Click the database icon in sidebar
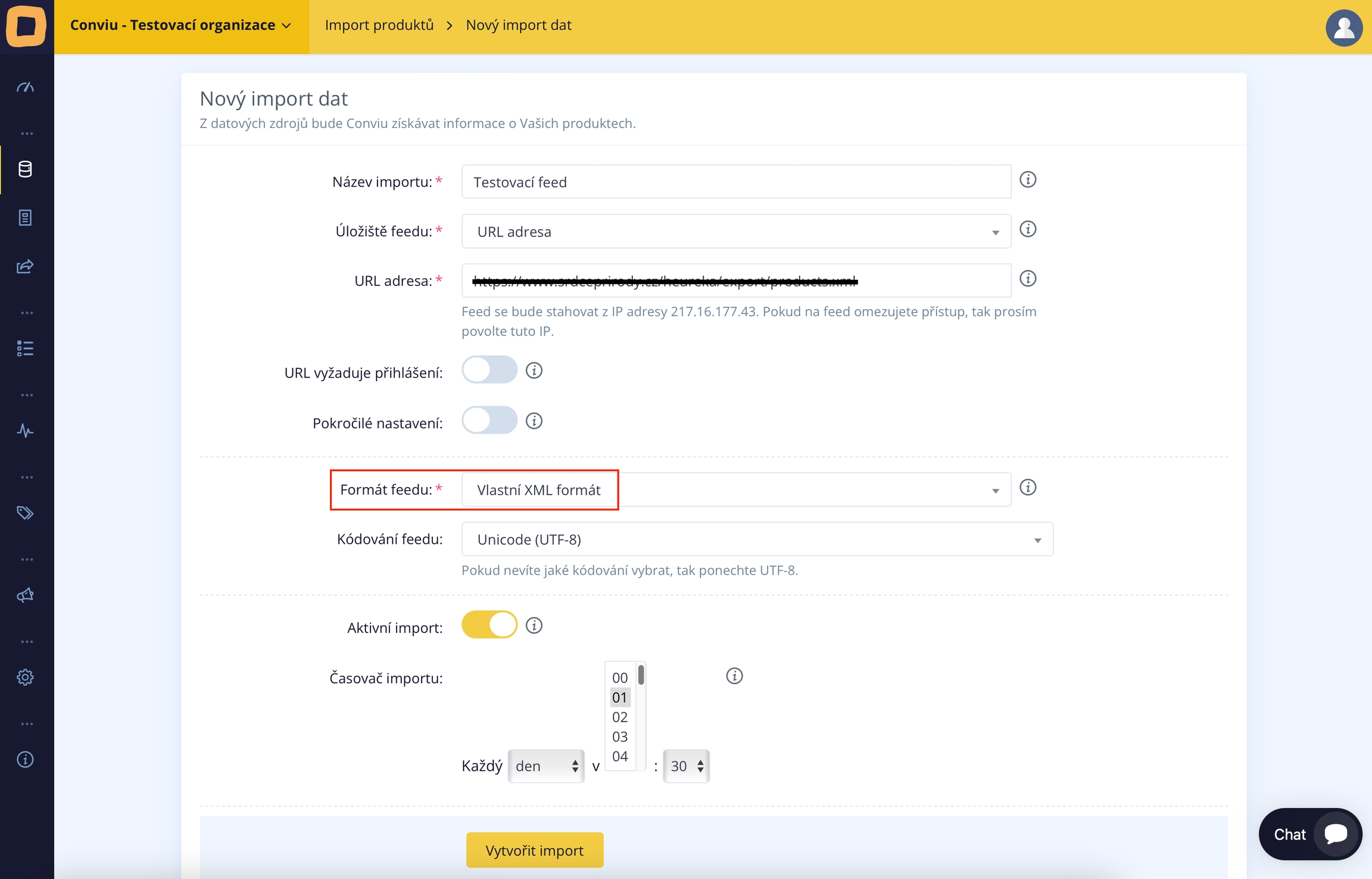This screenshot has height=879, width=1372. pos(25,169)
